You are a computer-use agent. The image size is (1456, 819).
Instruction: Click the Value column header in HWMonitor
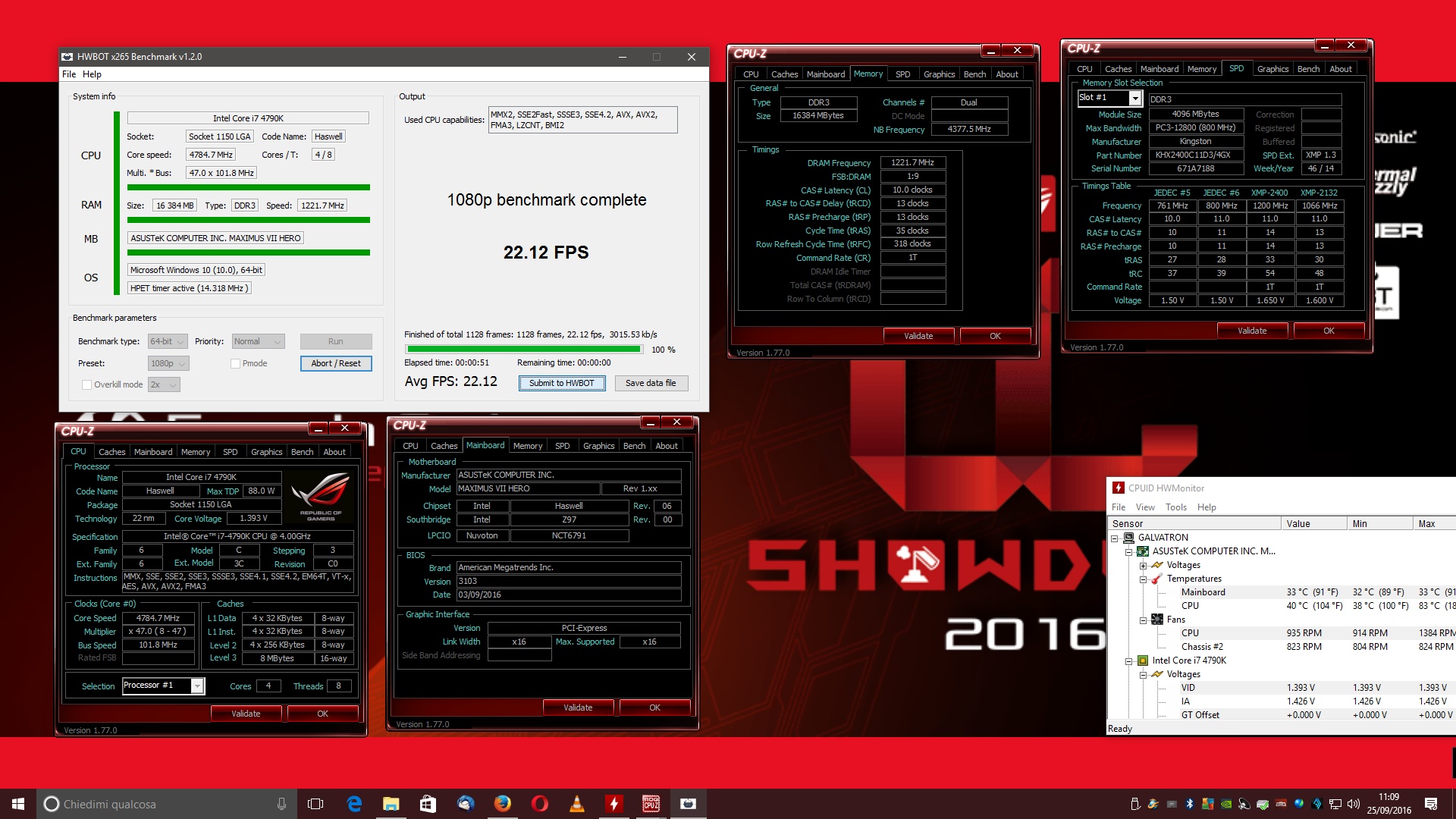point(1313,524)
